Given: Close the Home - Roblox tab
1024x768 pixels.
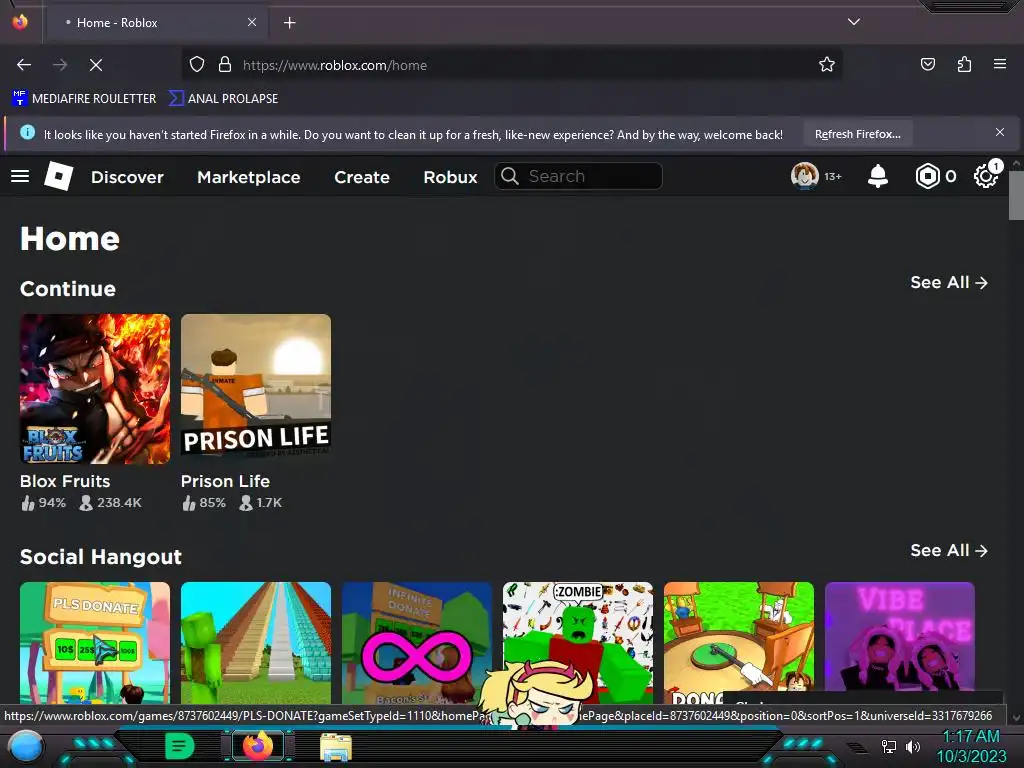Looking at the screenshot, I should (252, 22).
